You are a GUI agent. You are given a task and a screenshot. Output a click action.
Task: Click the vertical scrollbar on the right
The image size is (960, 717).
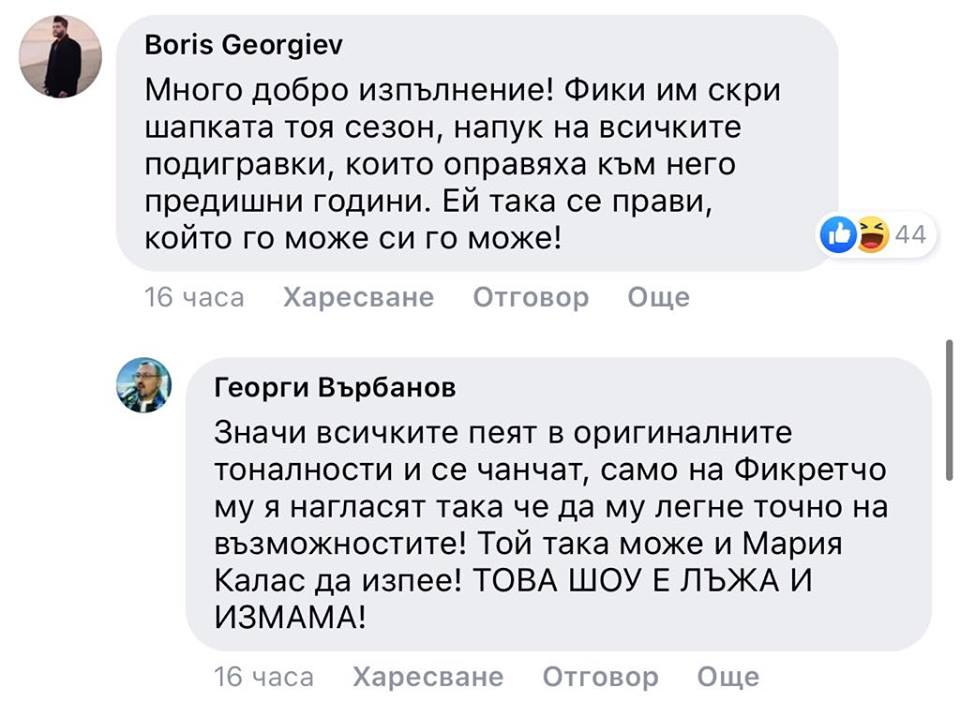click(x=950, y=410)
